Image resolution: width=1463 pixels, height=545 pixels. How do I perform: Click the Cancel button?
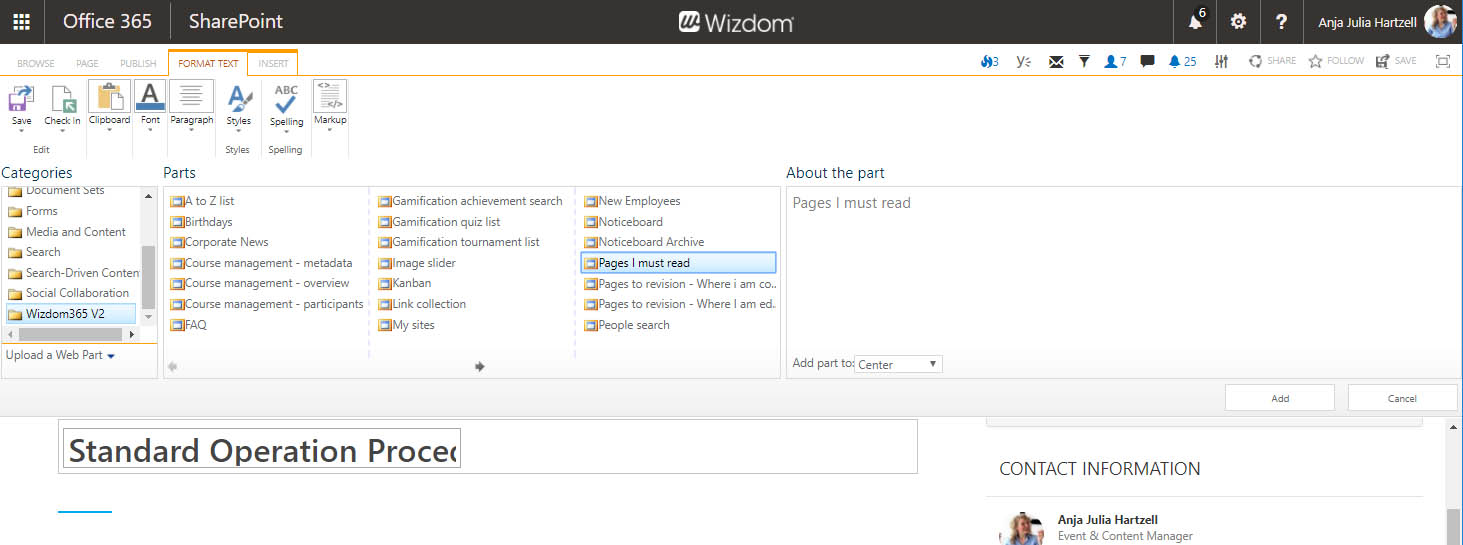[x=1402, y=398]
